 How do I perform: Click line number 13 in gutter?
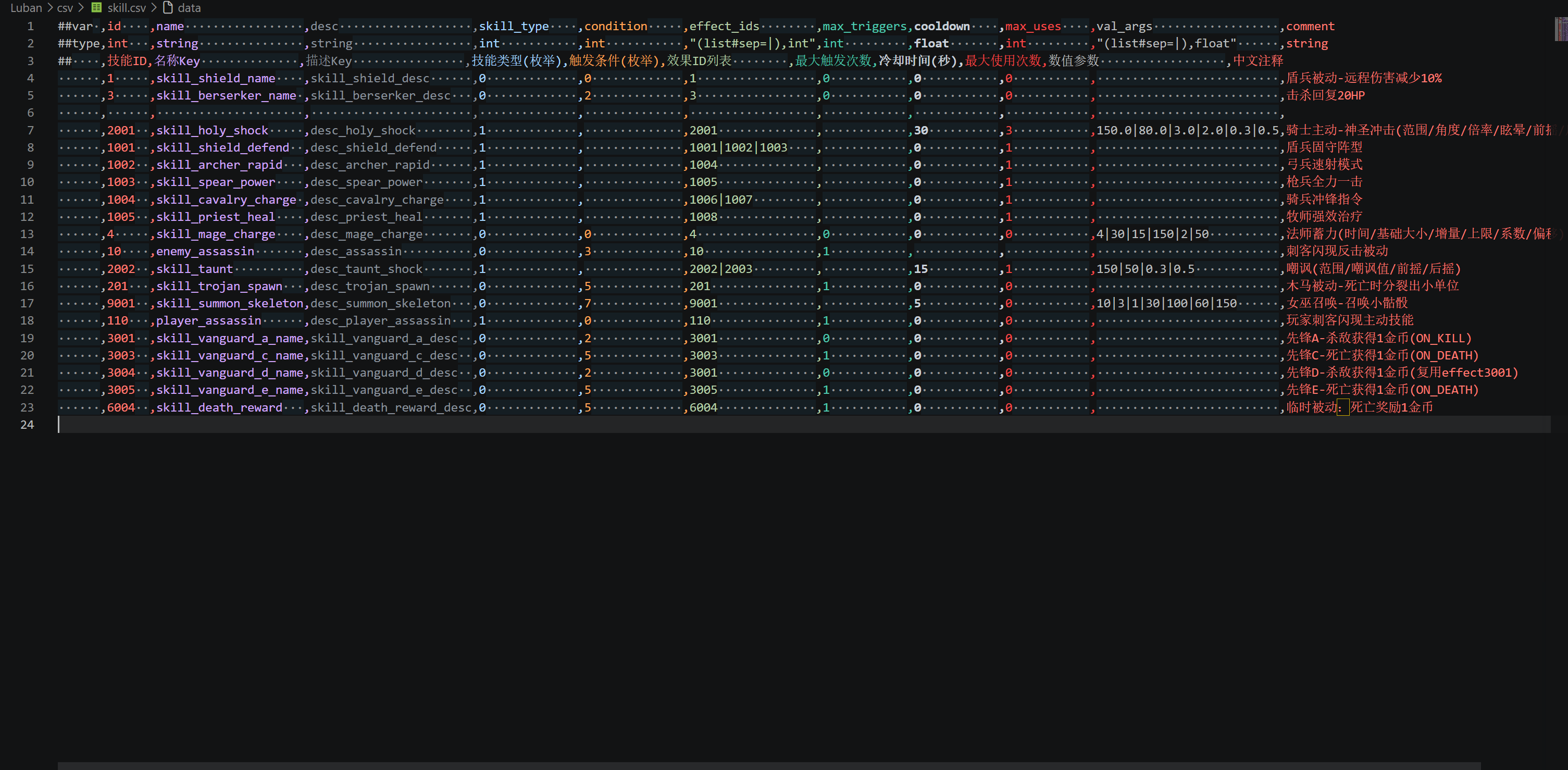click(28, 234)
